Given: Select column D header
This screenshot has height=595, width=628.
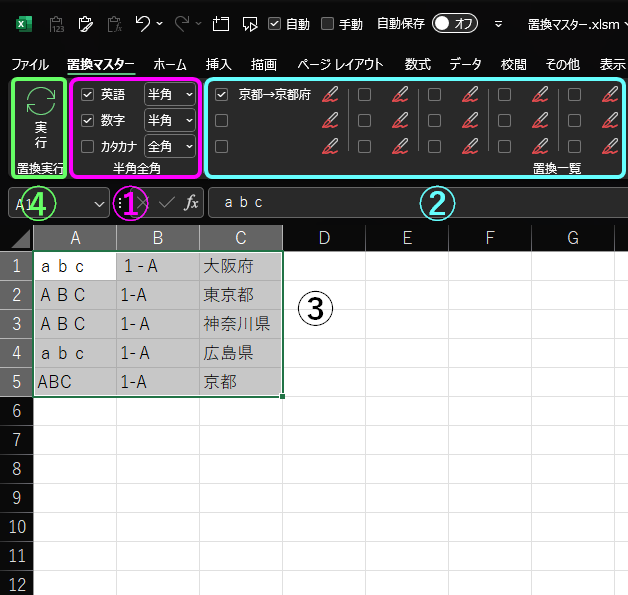Looking at the screenshot, I should [324, 238].
